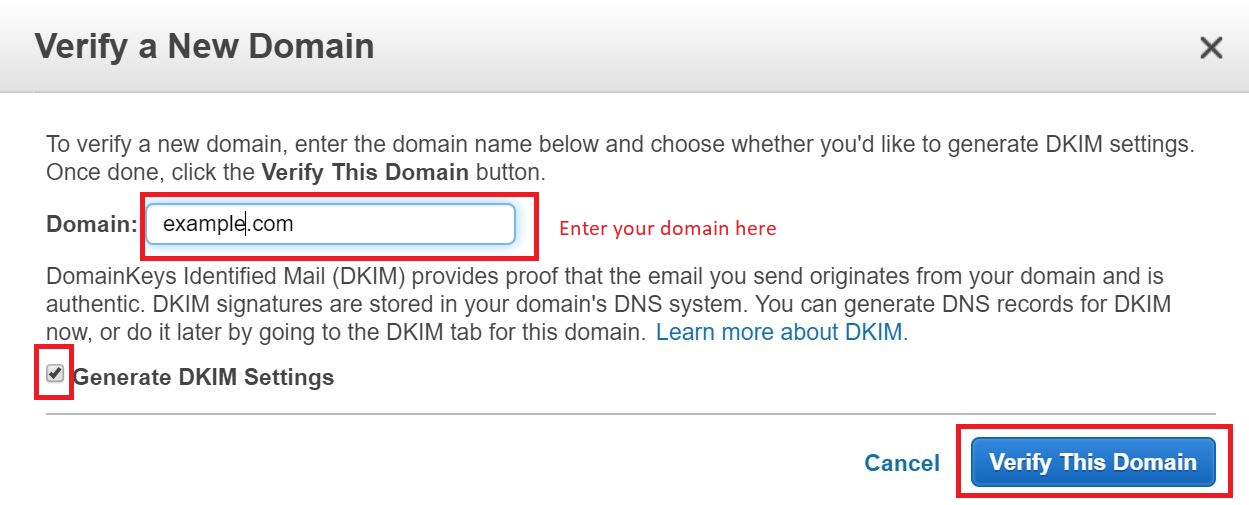This screenshot has width=1249, height=505.
Task: Click the DomainKeys Identified Mail description paragraph
Action: tap(608, 303)
